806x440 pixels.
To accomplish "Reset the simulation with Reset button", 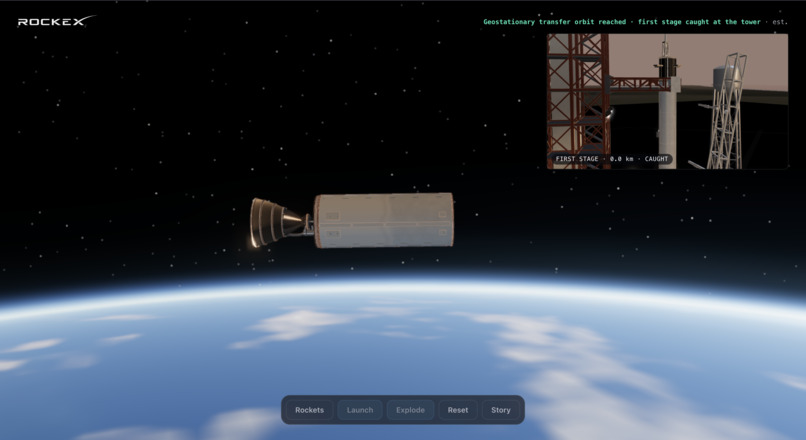I will [x=457, y=410].
